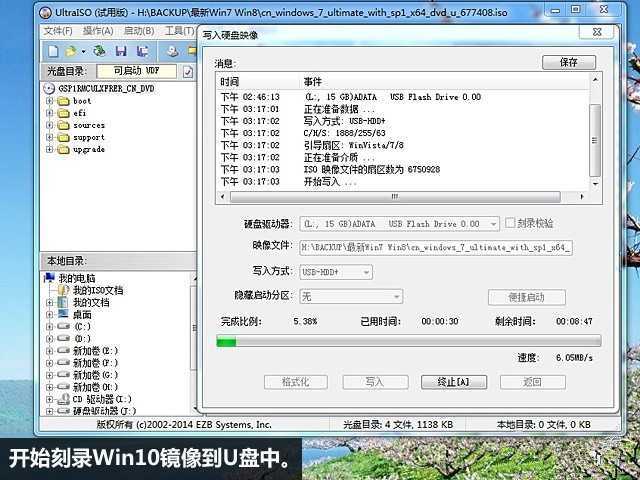Screen dimensions: 640x480
Task: Open the 启动(B) menu
Action: tap(139, 31)
